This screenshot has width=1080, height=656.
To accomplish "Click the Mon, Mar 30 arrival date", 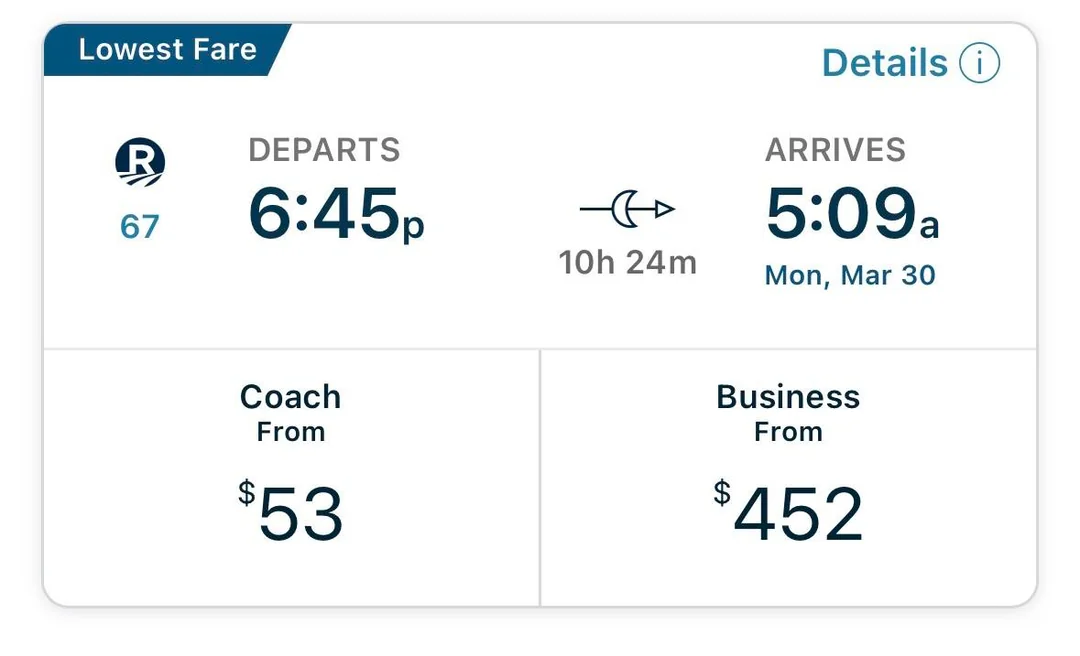I will click(850, 275).
